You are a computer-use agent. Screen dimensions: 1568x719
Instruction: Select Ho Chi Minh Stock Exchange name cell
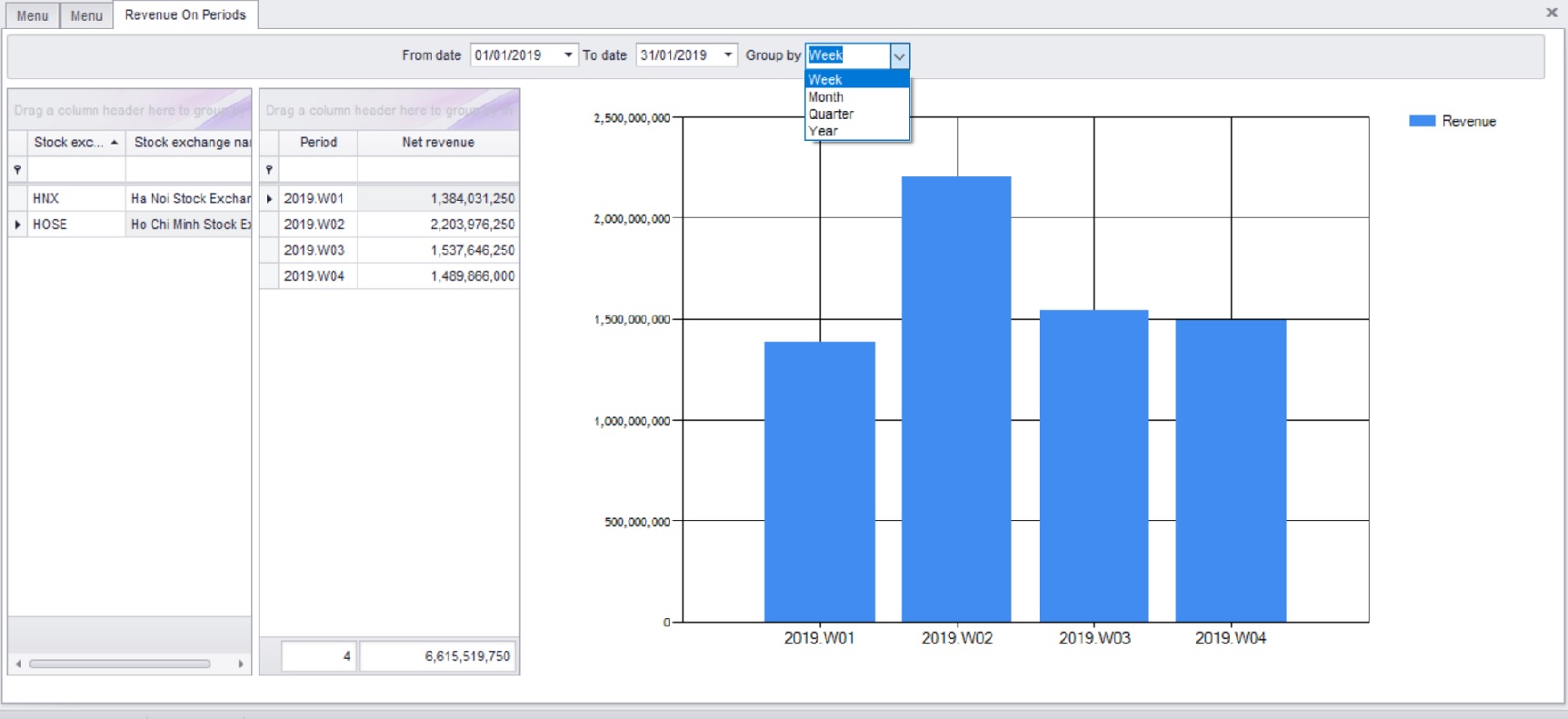tap(189, 225)
